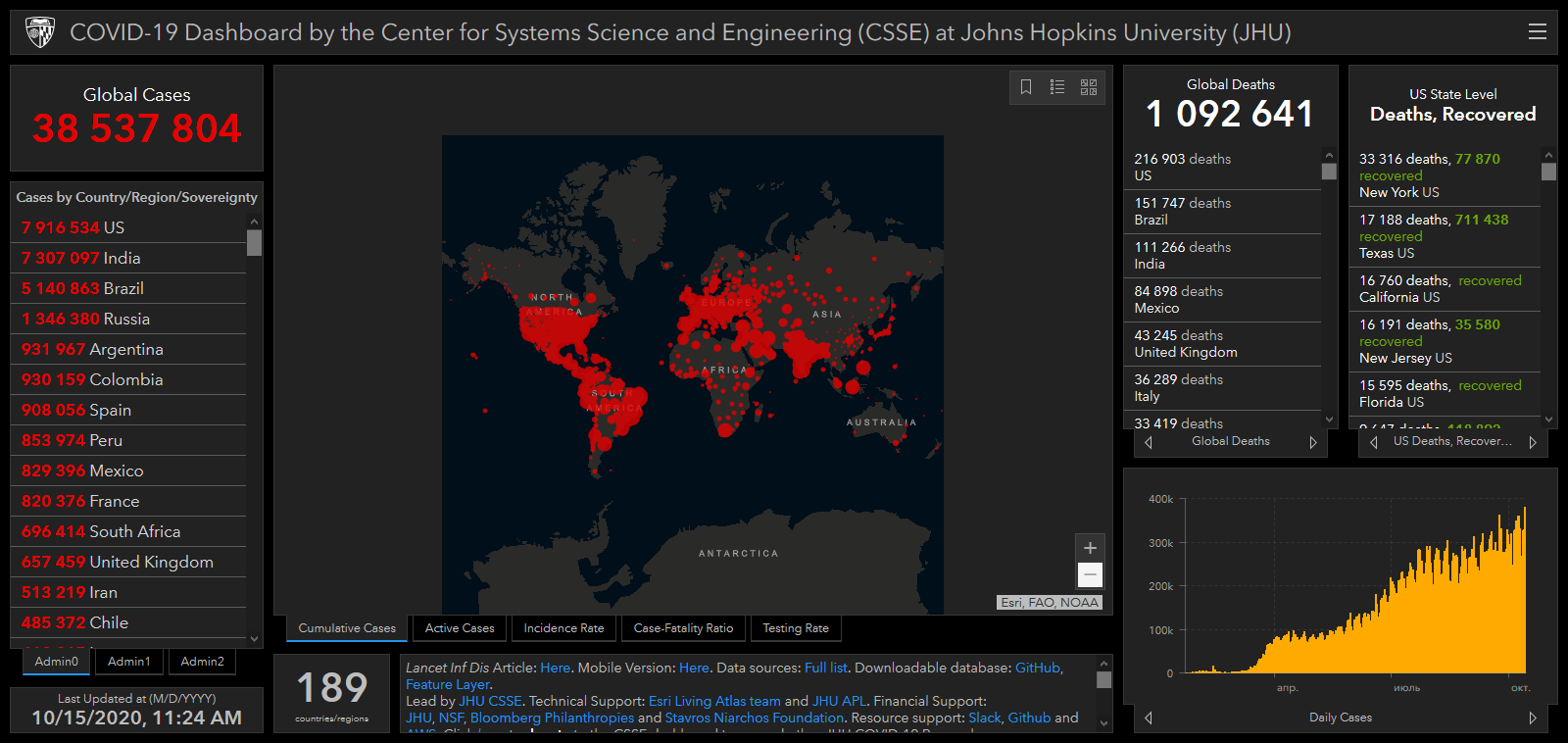Click info text panel scrollbar thumb
The height and width of the screenshot is (743, 1568).
coord(1103,680)
